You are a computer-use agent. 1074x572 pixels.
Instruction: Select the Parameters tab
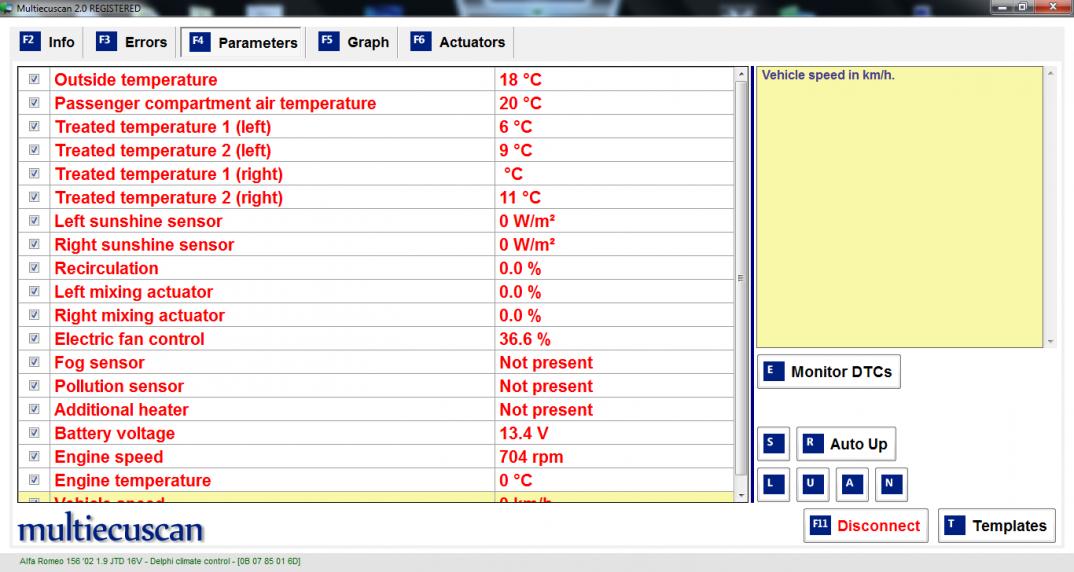242,42
